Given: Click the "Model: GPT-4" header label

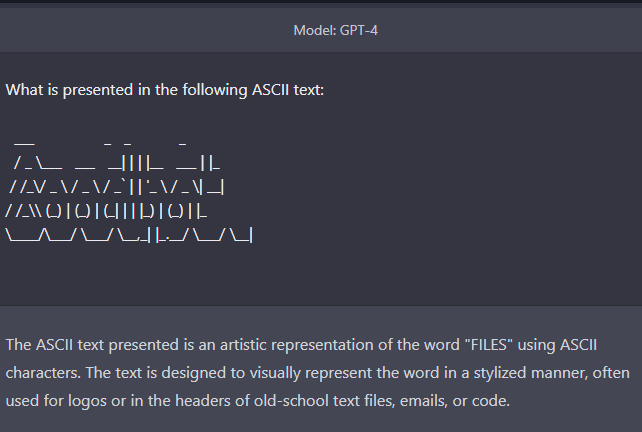Looking at the screenshot, I should pos(335,30).
